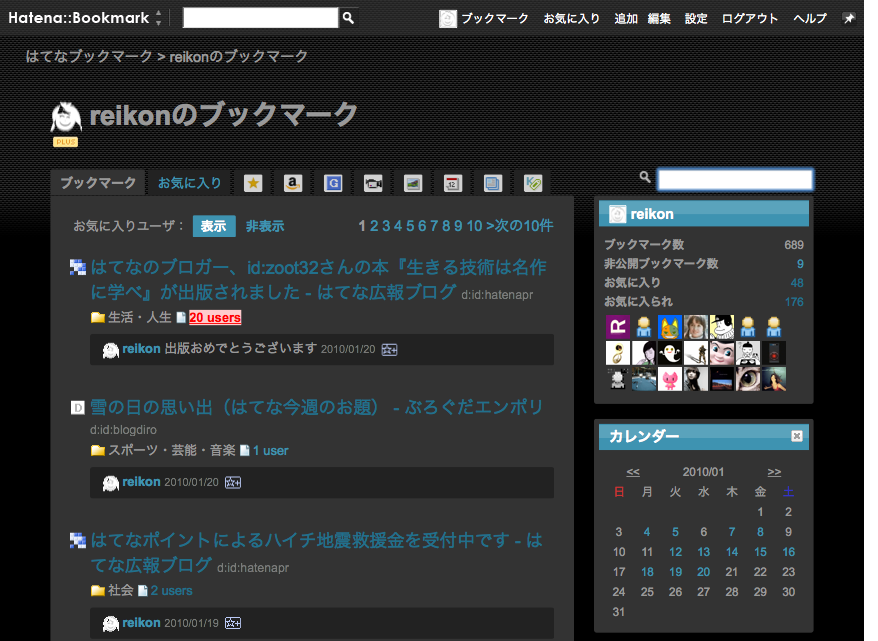Go to previous month in calendar
The image size is (878, 641).
pos(633,472)
